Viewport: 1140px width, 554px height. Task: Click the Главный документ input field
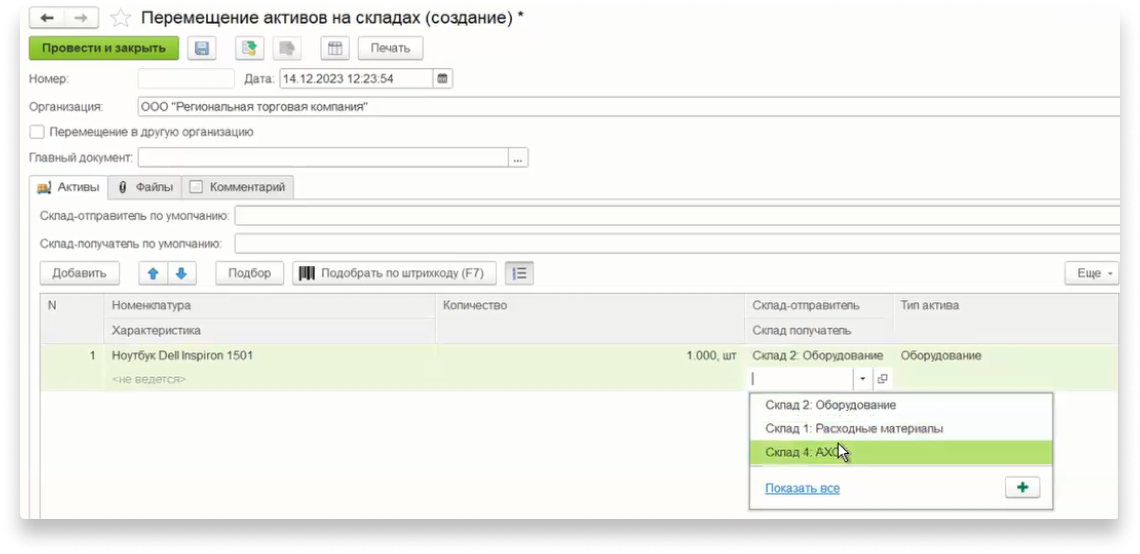point(323,158)
